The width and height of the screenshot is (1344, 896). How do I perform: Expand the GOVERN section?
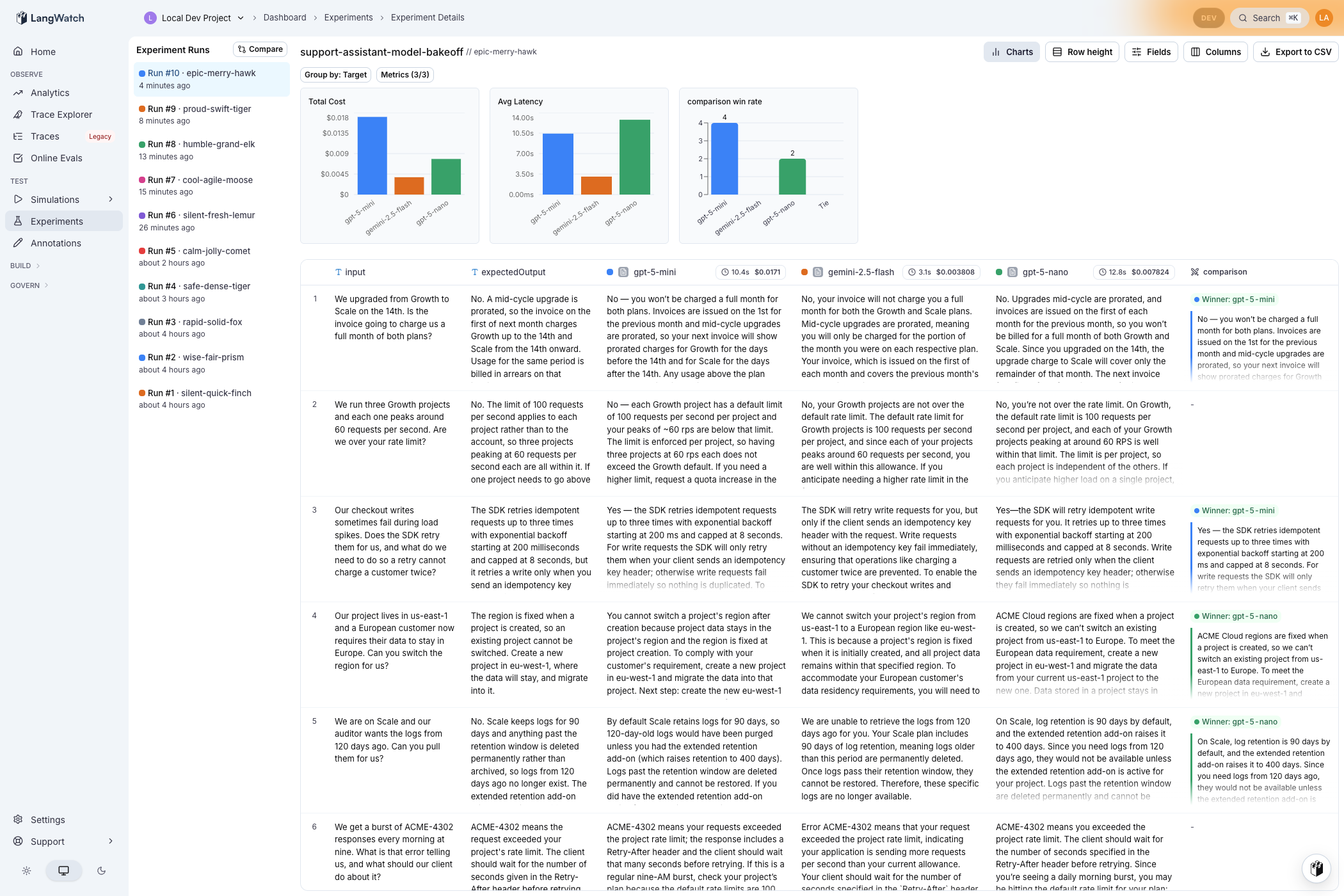[x=29, y=285]
